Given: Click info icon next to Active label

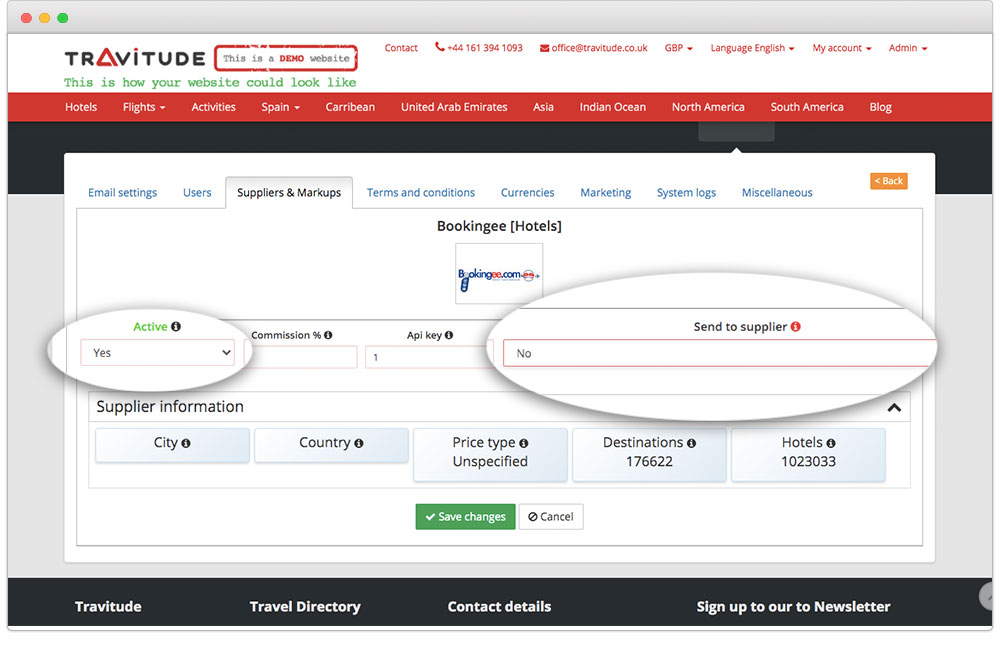Looking at the screenshot, I should [176, 327].
